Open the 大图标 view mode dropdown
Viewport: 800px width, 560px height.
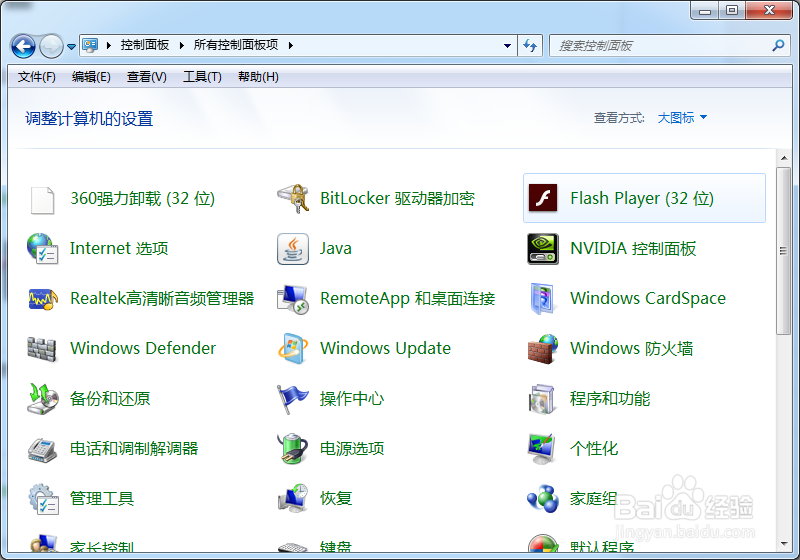(682, 118)
